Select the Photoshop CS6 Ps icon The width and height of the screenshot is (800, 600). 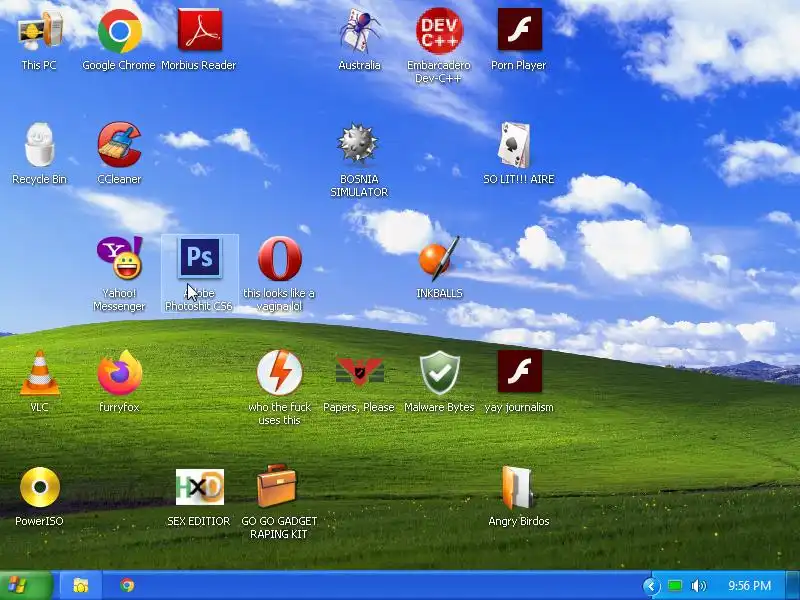pyautogui.click(x=199, y=257)
